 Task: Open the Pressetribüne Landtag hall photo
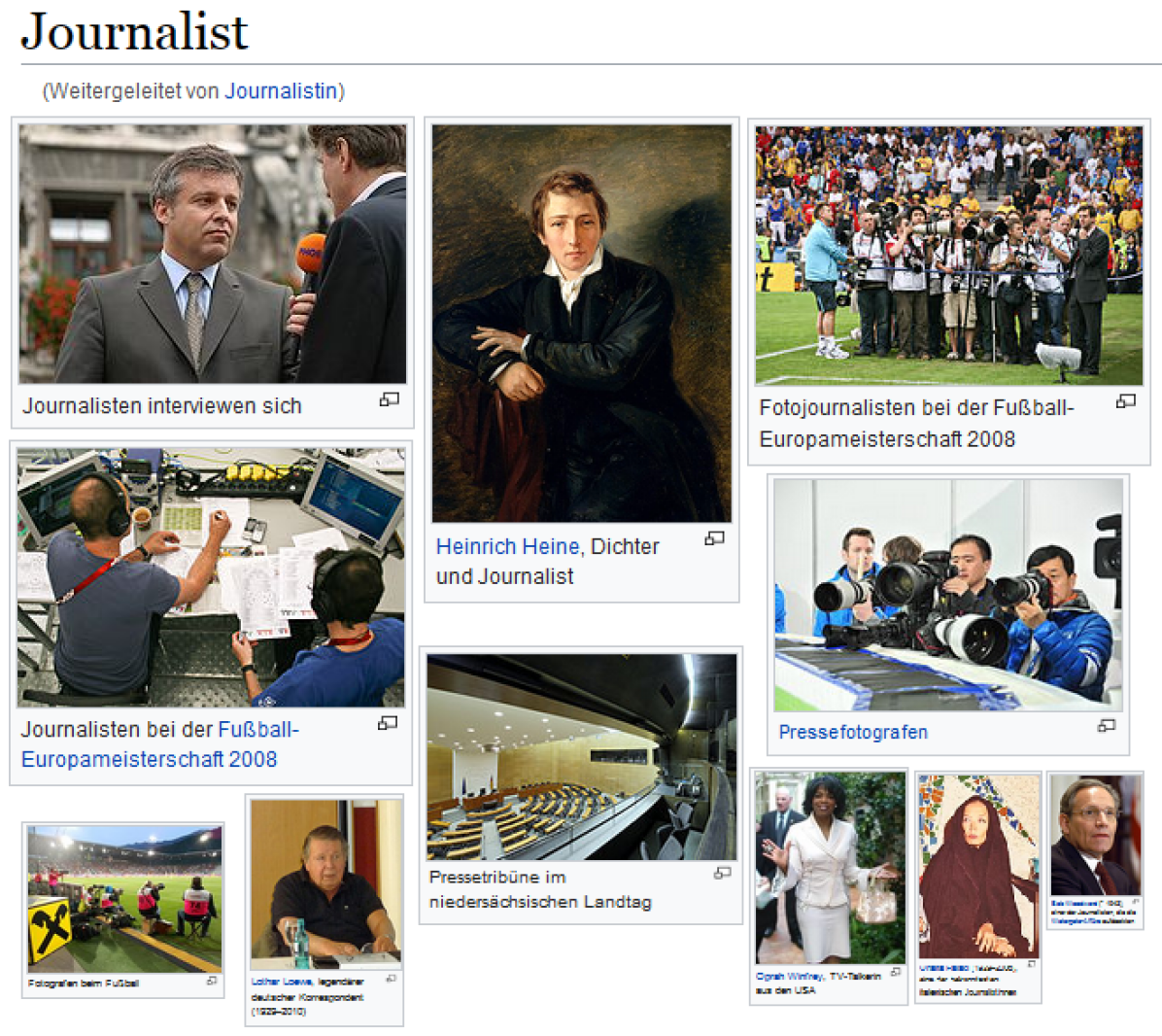point(581,757)
